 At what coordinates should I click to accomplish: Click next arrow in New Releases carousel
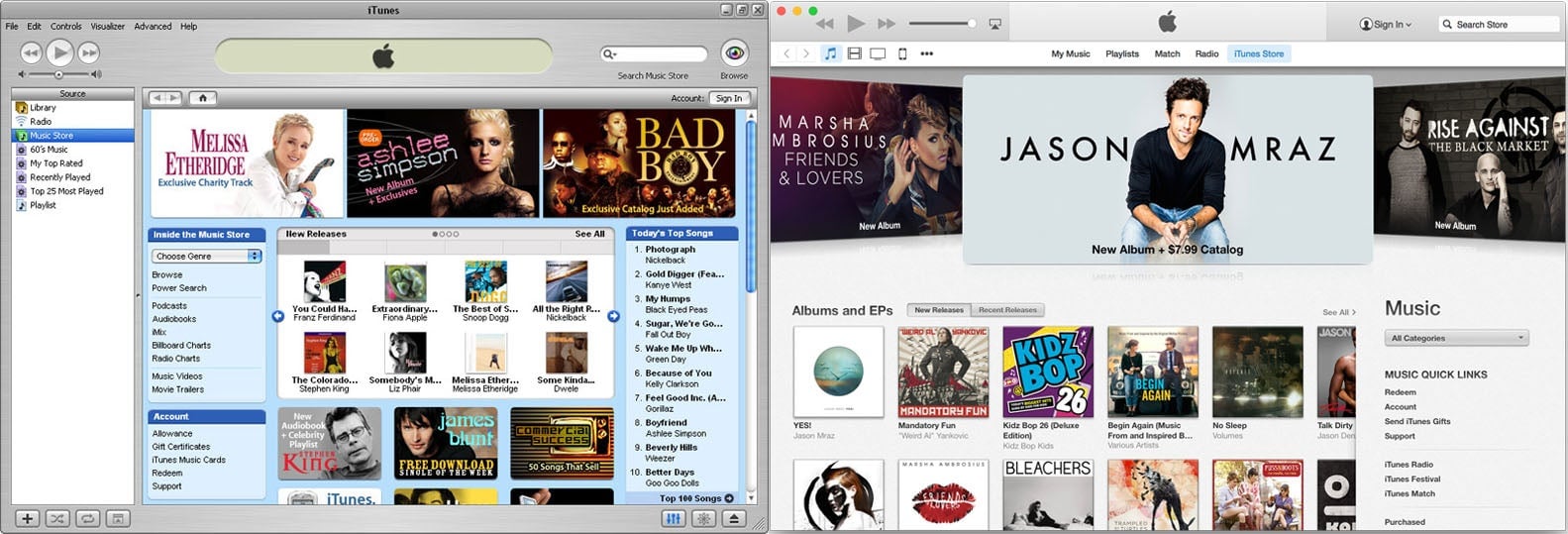point(613,316)
